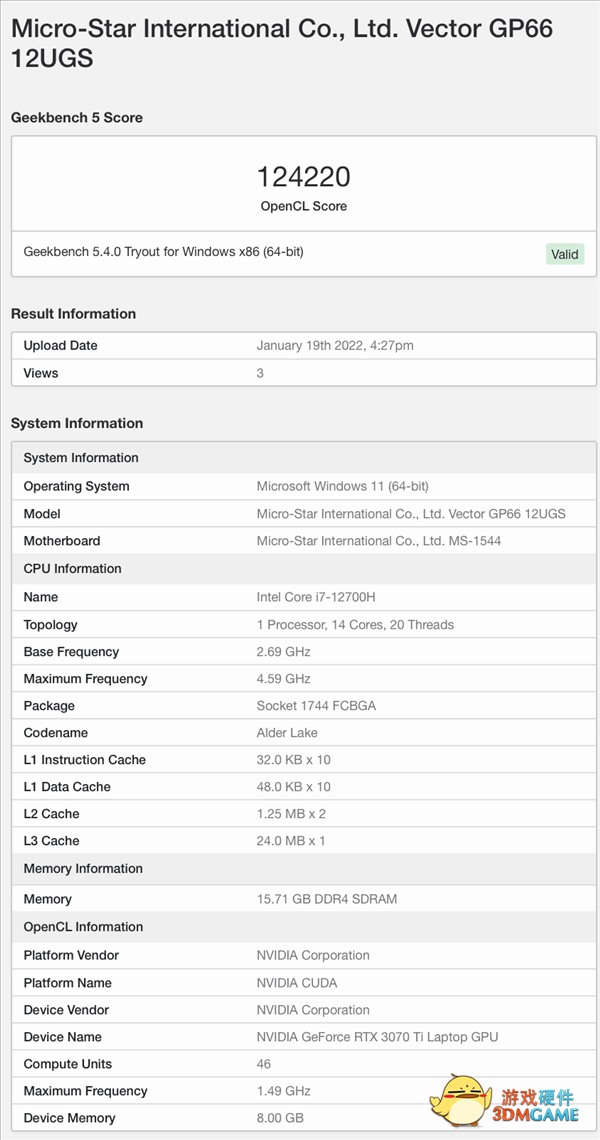
Task: Click the 'Operating System' label
Action: 76,486
